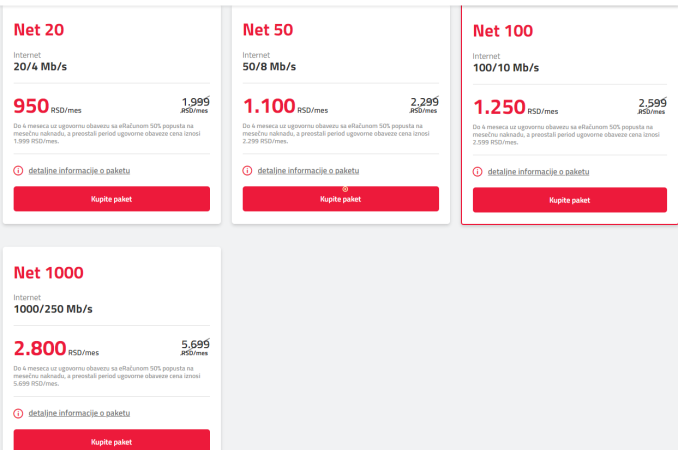This screenshot has height=450, width=678.
Task: Buy the Net 50 package with Kupite paket
Action: tap(341, 199)
